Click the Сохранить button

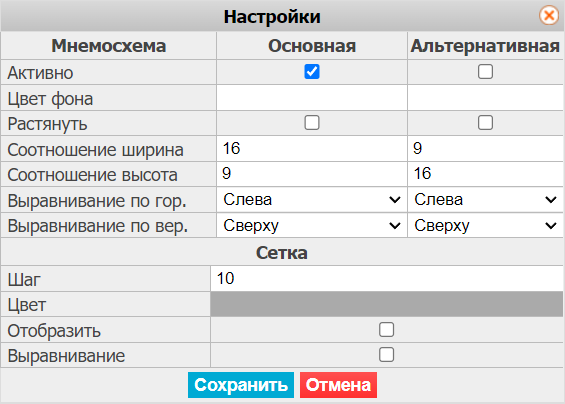click(x=241, y=385)
